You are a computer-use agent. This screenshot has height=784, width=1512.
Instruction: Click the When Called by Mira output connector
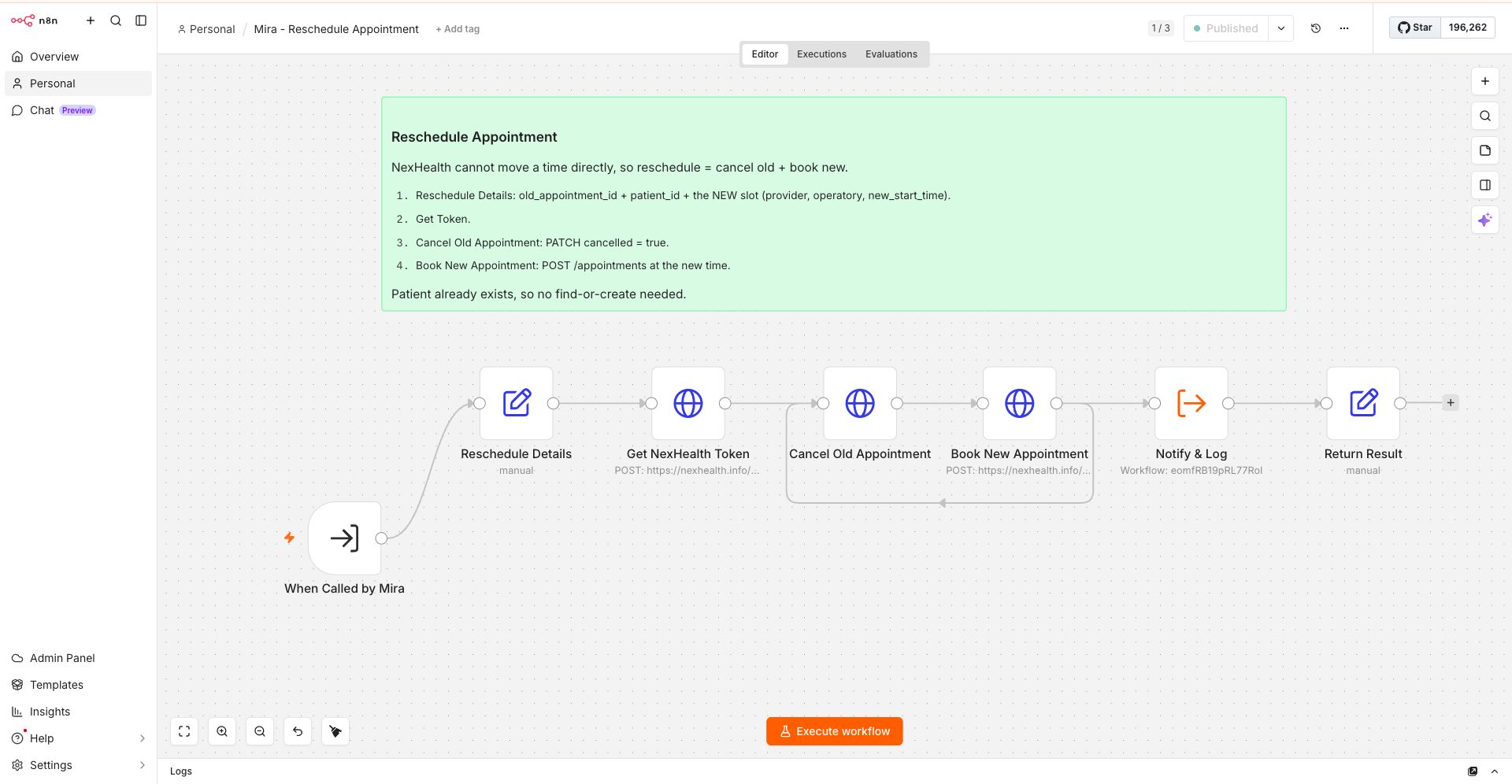382,538
